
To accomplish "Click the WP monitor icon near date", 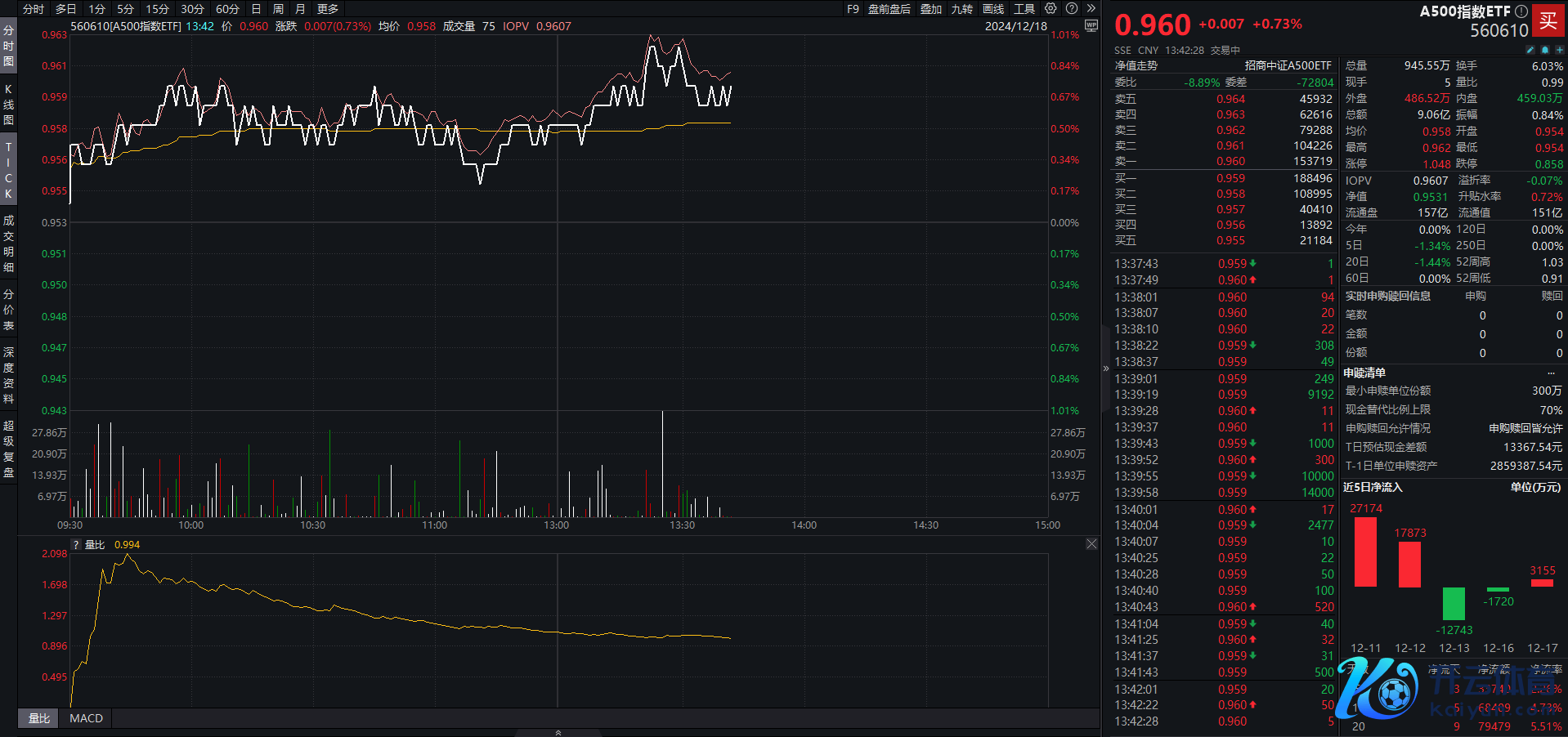I will [1091, 26].
